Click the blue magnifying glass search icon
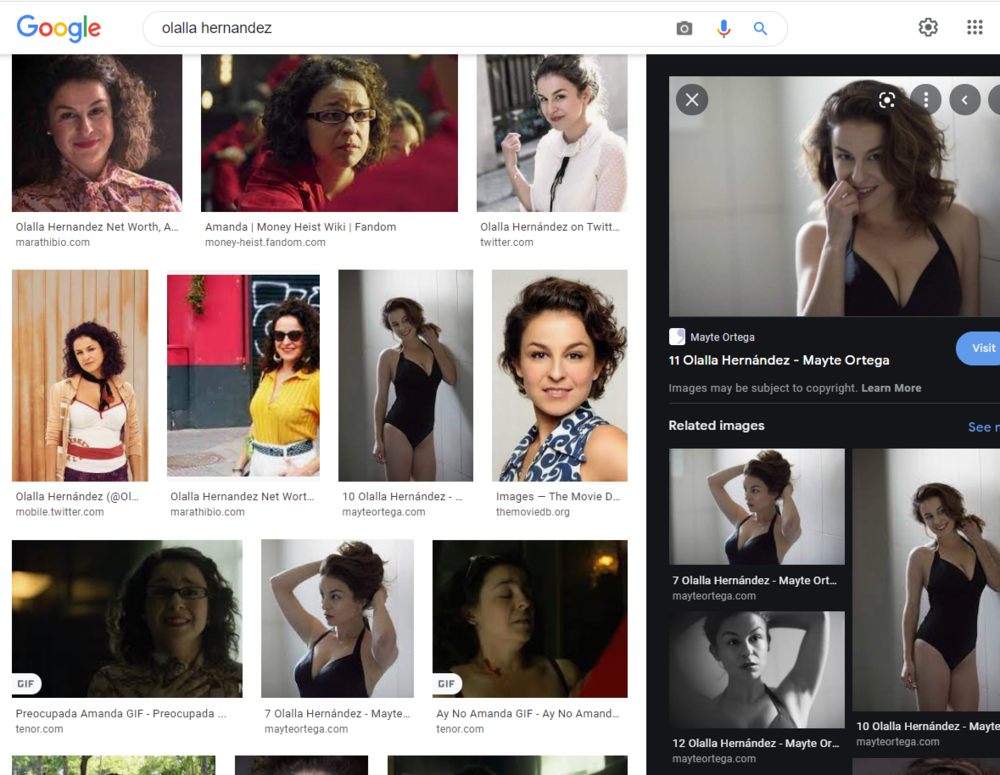Image resolution: width=1000 pixels, height=775 pixels. tap(760, 29)
